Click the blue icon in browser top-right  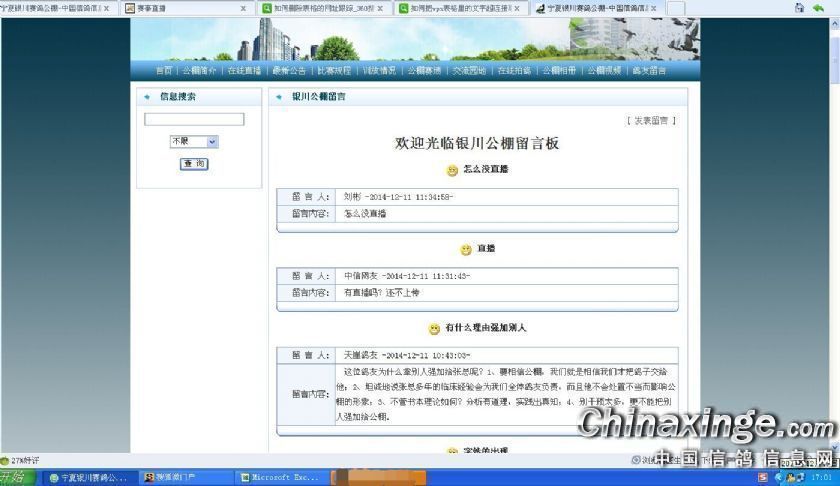click(797, 8)
